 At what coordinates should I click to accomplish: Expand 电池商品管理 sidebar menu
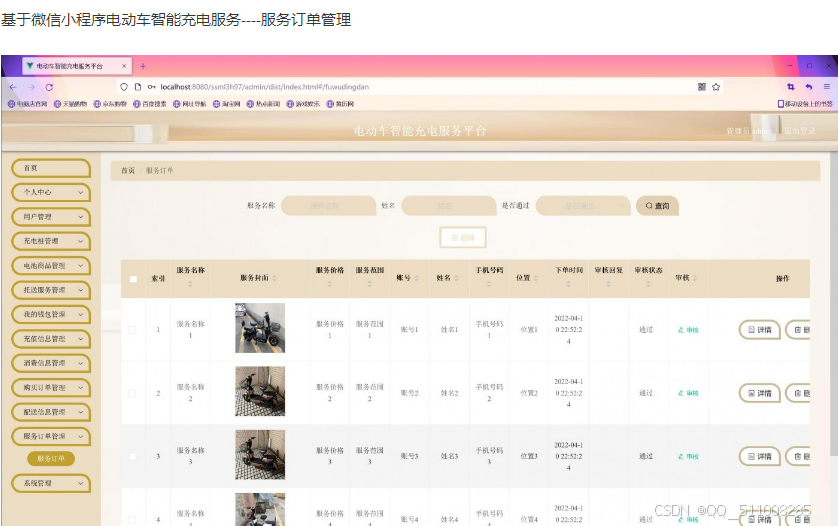50,266
